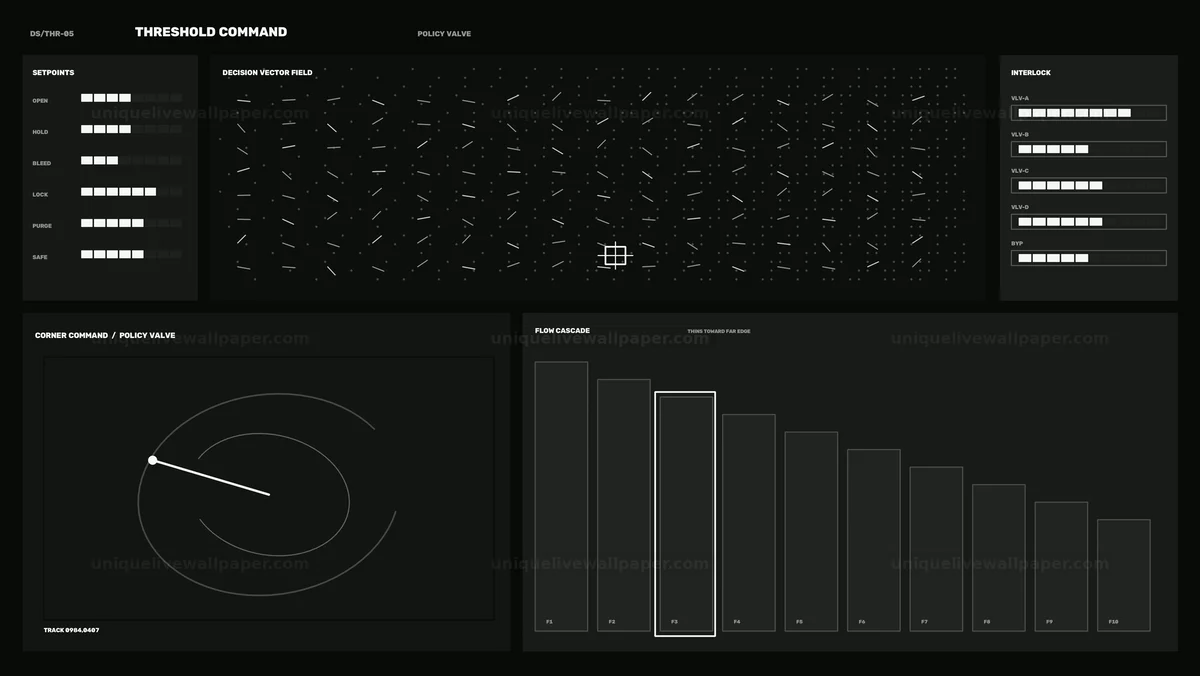Click the square crosshair reticle in the vector field
This screenshot has width=1200, height=676.
click(615, 256)
